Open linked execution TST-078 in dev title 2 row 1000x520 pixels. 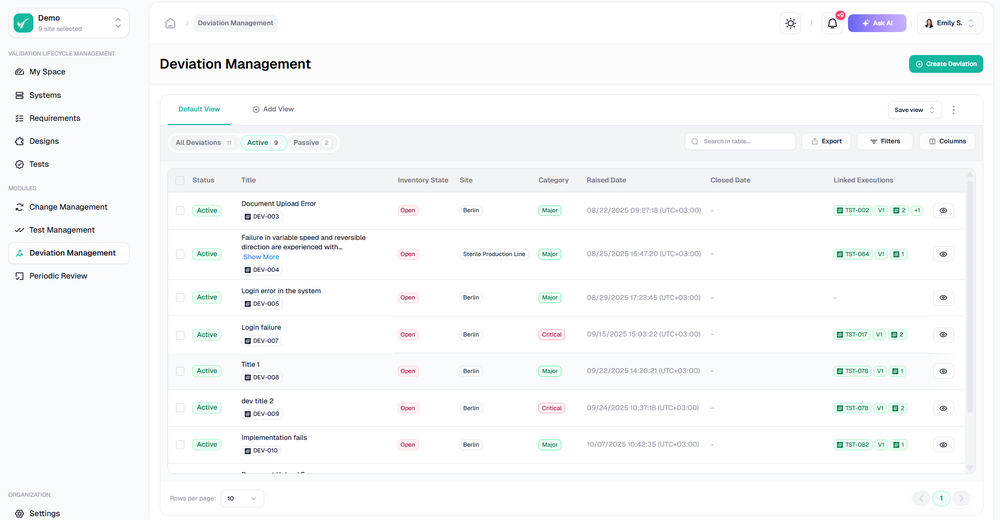[852, 408]
